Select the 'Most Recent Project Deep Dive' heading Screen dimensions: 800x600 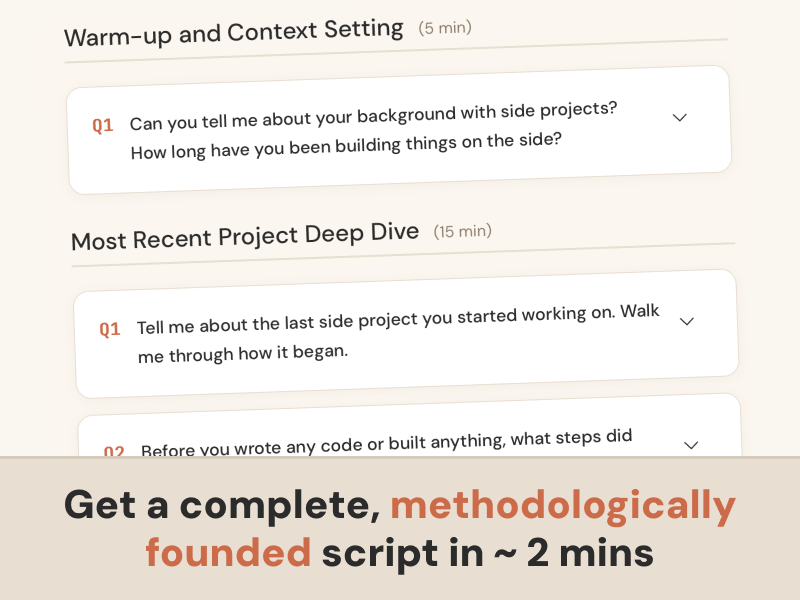coord(245,237)
